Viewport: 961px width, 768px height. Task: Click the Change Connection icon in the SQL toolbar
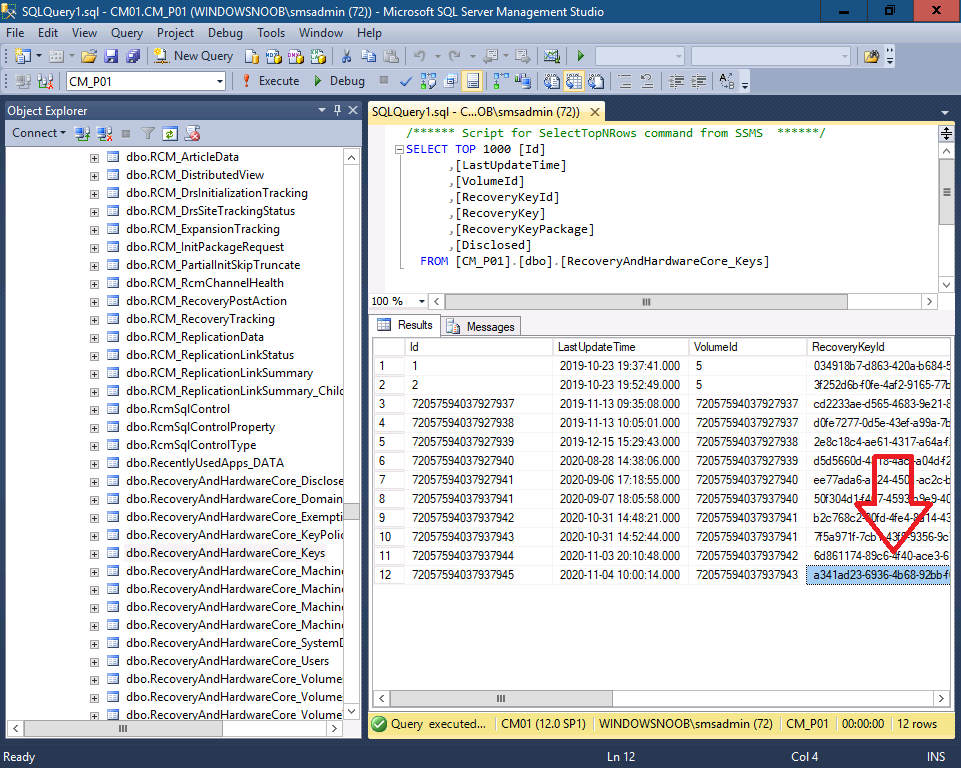[x=45, y=81]
